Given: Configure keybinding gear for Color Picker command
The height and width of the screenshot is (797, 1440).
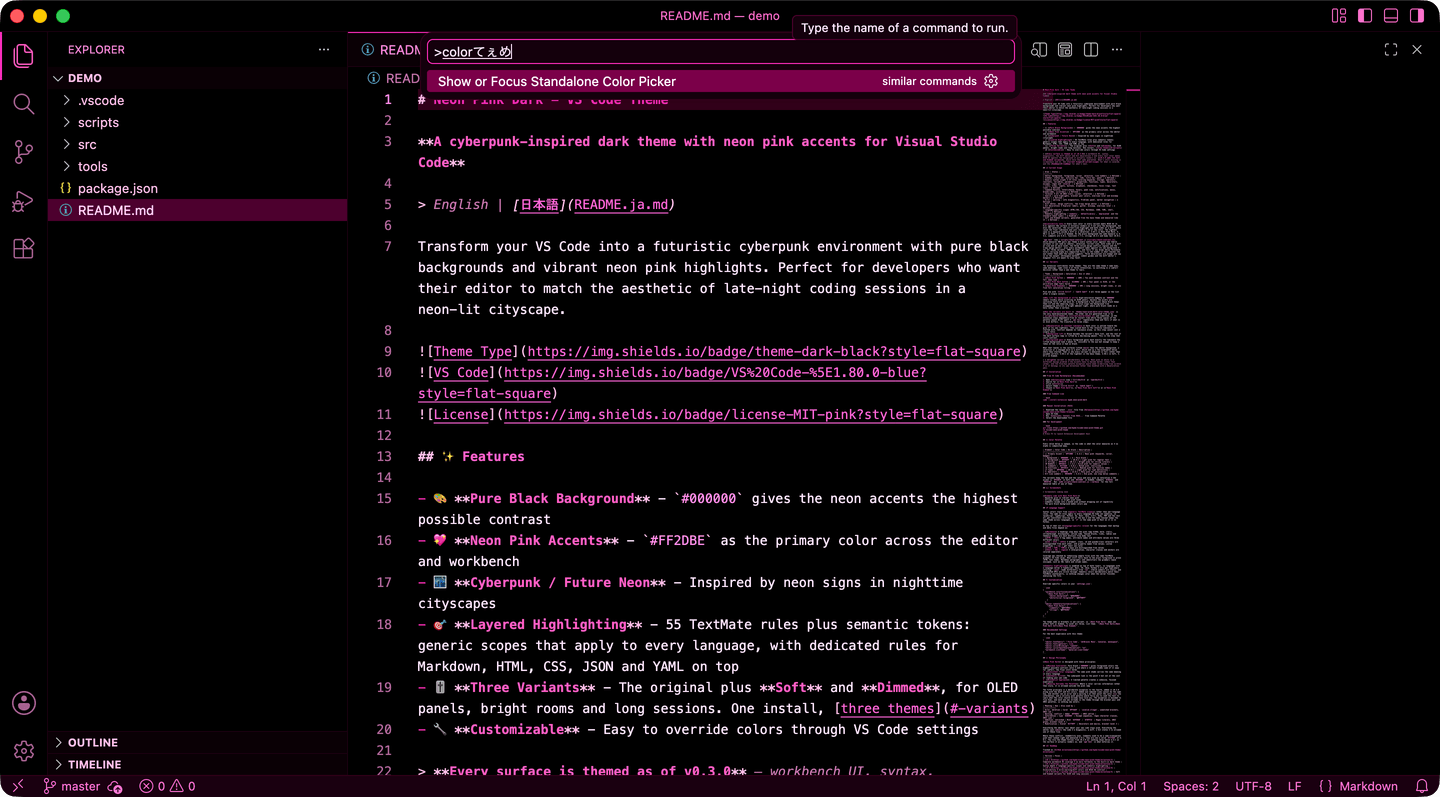Looking at the screenshot, I should click(x=991, y=81).
